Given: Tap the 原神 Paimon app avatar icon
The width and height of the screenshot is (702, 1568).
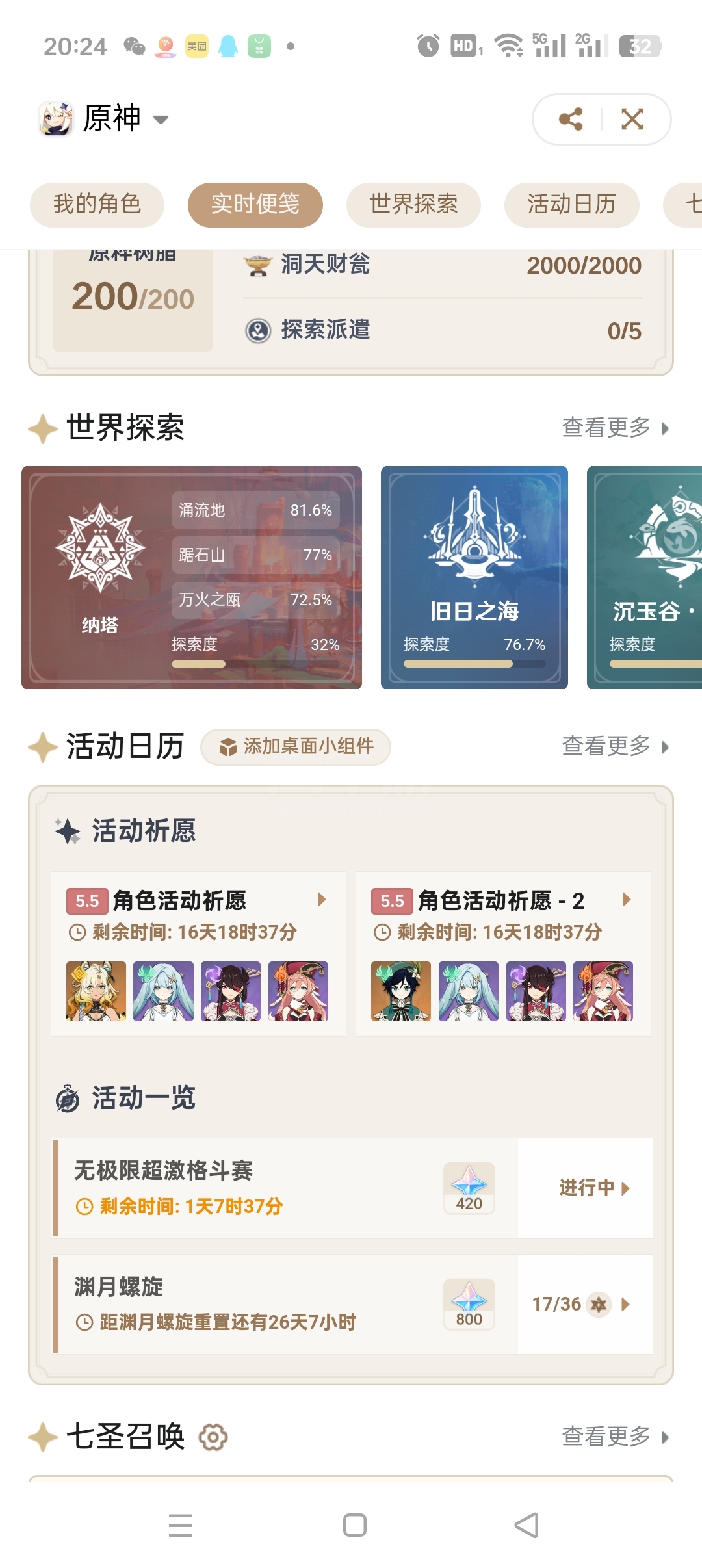Looking at the screenshot, I should (56, 119).
